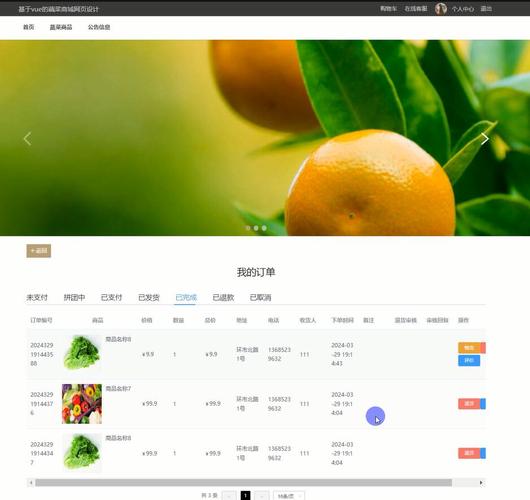Viewport: 530px width, 500px height.
Task: Show previous banner slide with left arrow
Action: [x=28, y=139]
